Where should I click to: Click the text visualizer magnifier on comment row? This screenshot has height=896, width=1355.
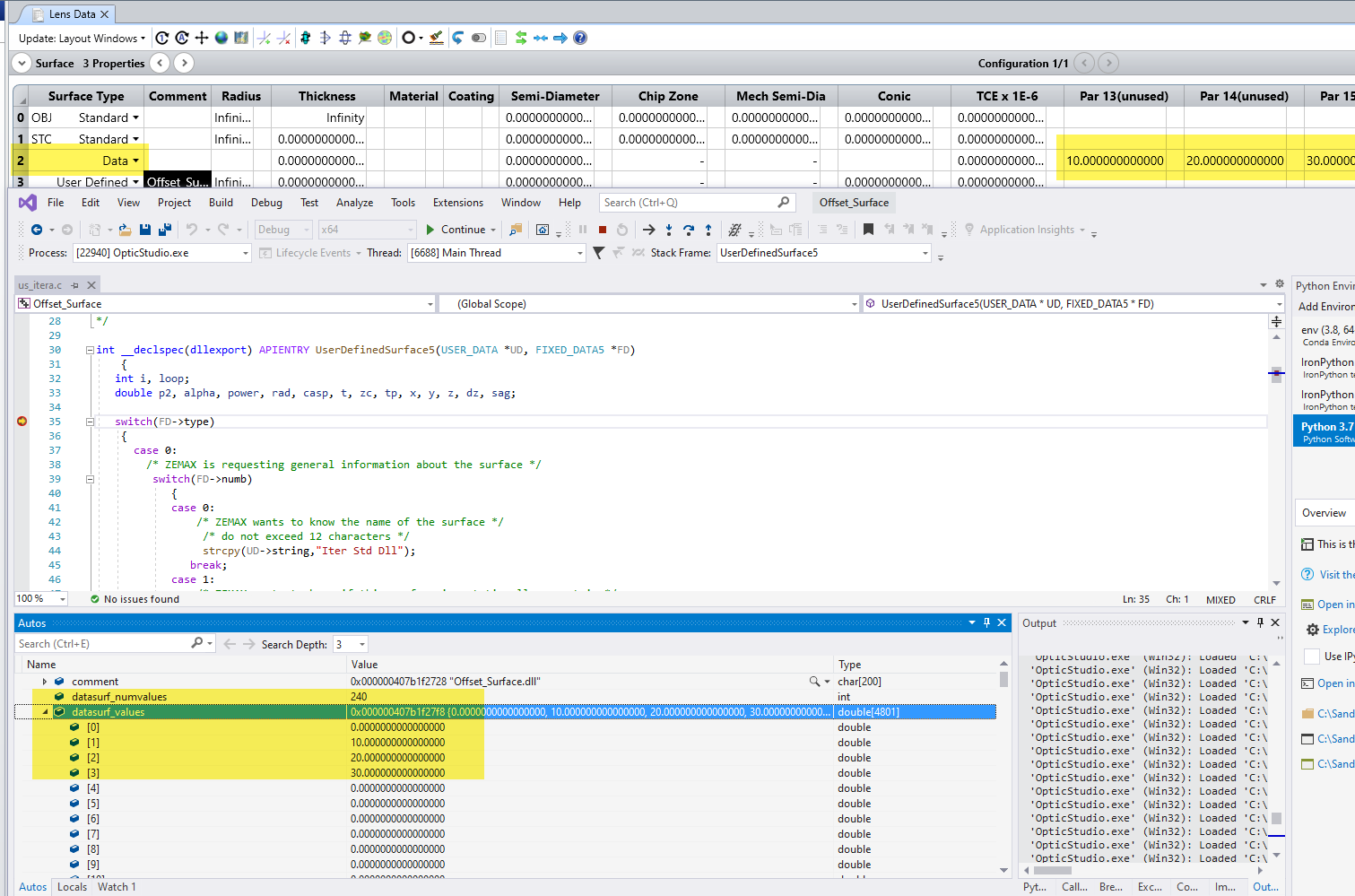click(x=814, y=682)
